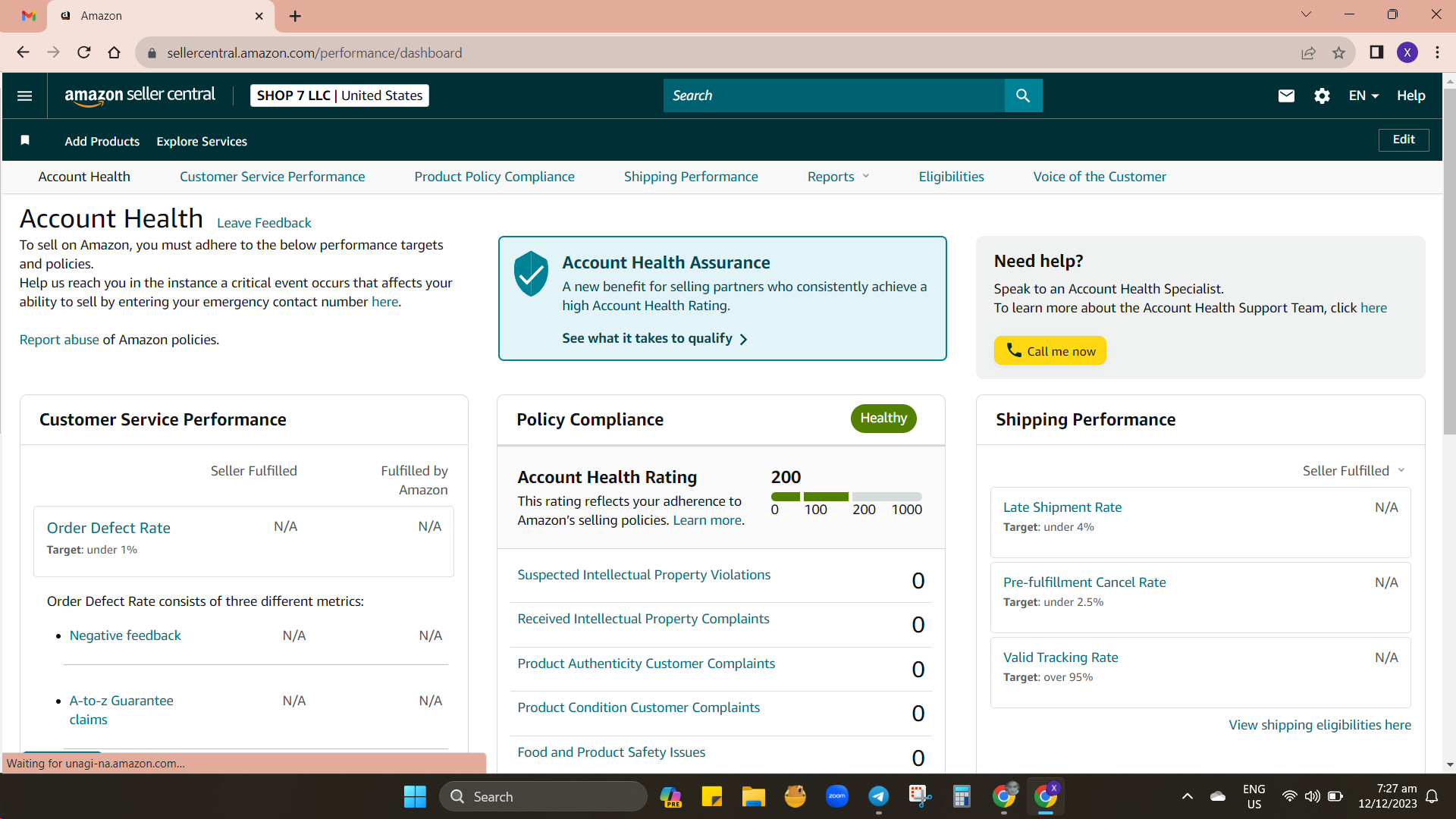Image resolution: width=1456 pixels, height=819 pixels.
Task: Open File Explorer from the taskbar
Action: [x=753, y=796]
